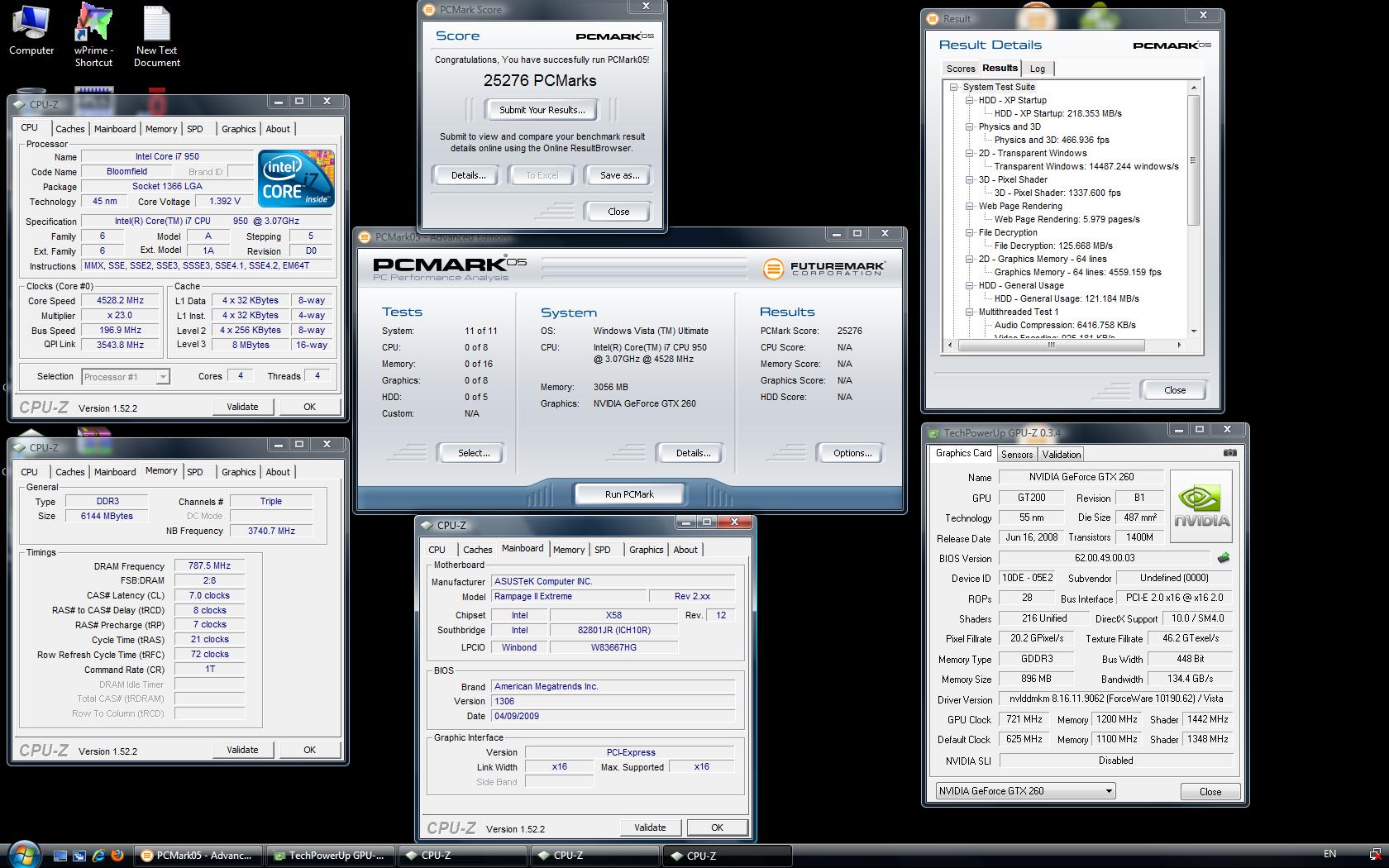Click the Run PCMark button

(x=629, y=494)
